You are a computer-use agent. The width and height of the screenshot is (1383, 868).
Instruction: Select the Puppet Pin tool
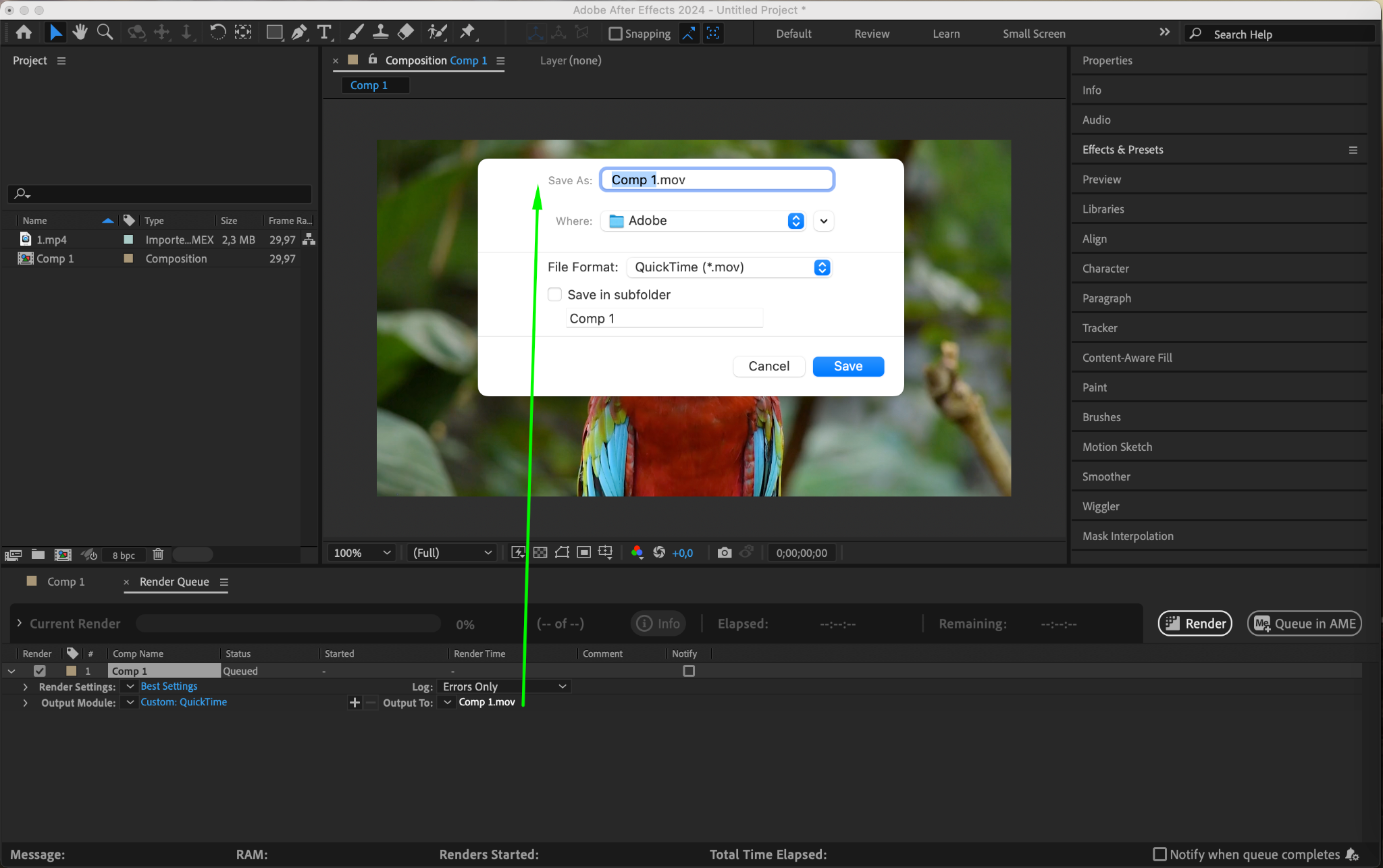(x=467, y=32)
